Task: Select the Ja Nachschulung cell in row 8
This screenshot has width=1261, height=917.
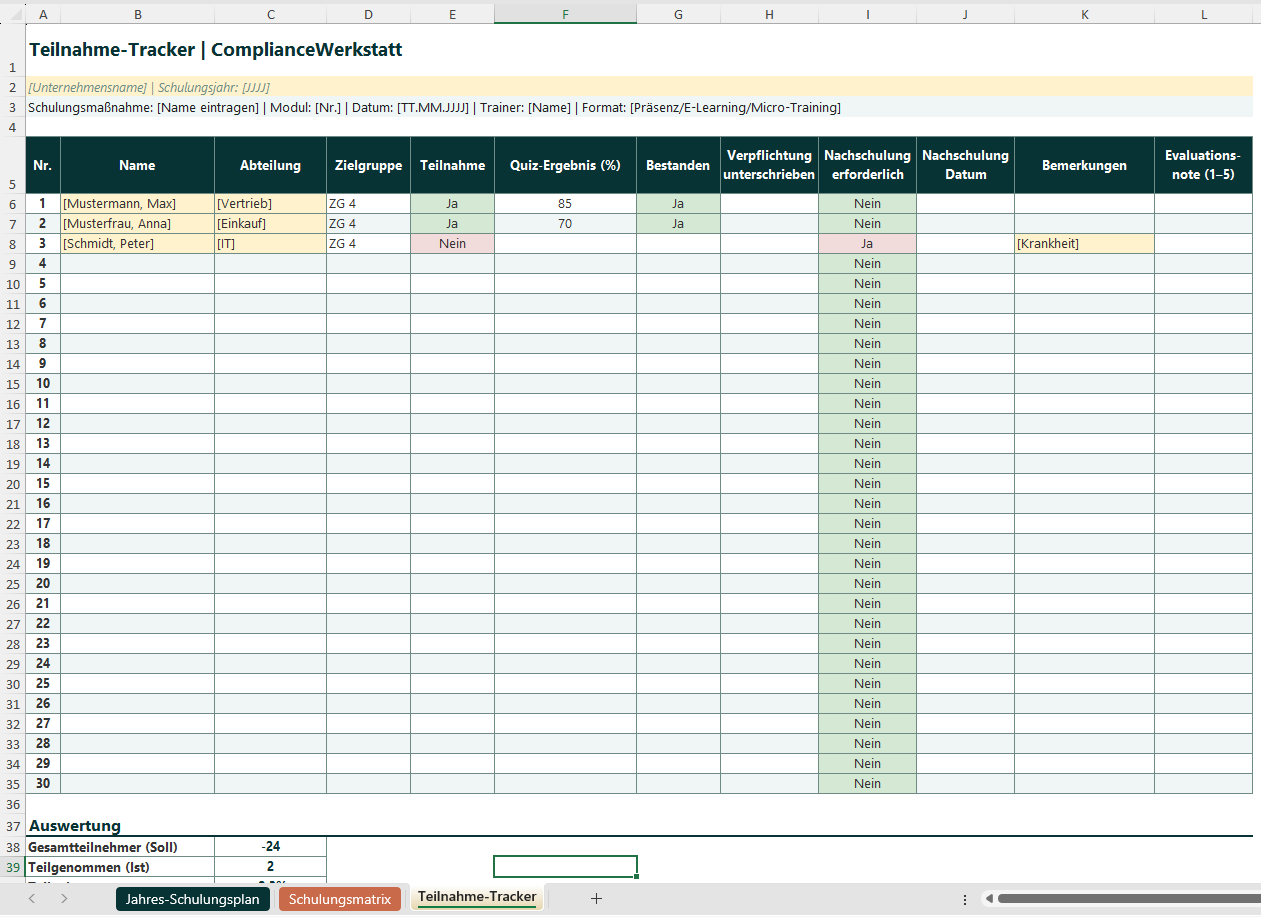Action: click(x=867, y=243)
